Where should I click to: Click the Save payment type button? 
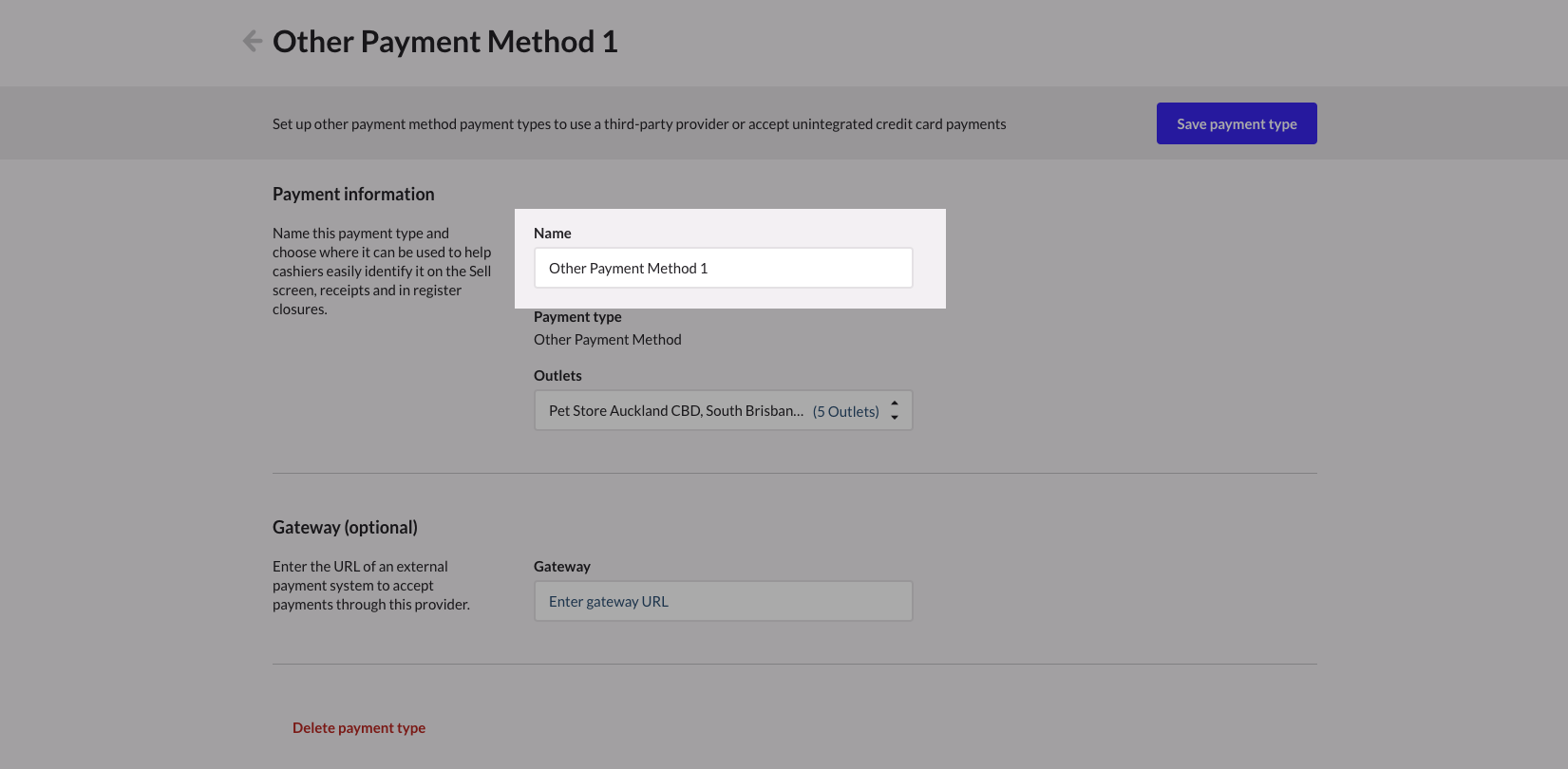coord(1237,123)
